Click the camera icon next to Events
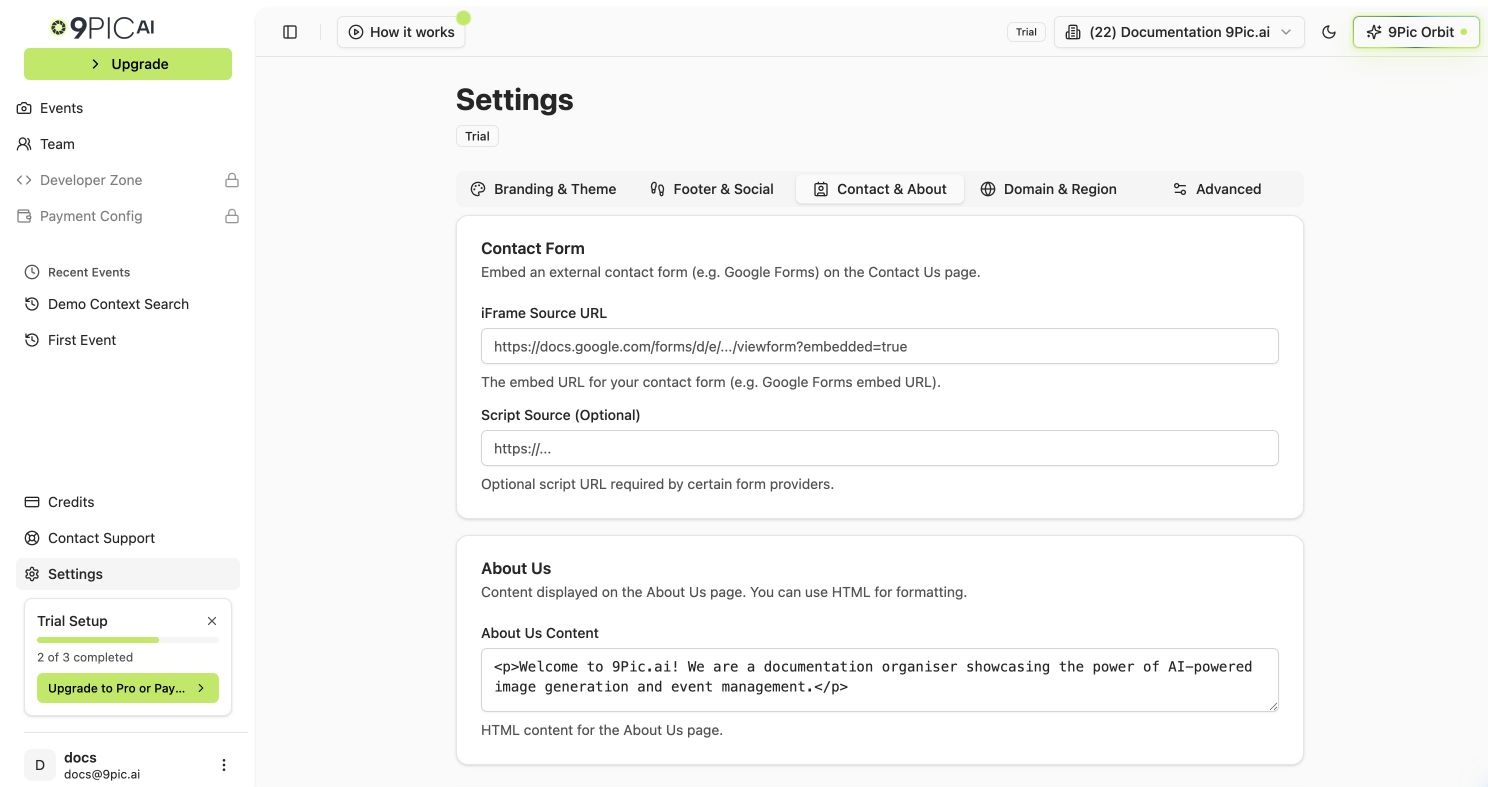 coord(24,108)
